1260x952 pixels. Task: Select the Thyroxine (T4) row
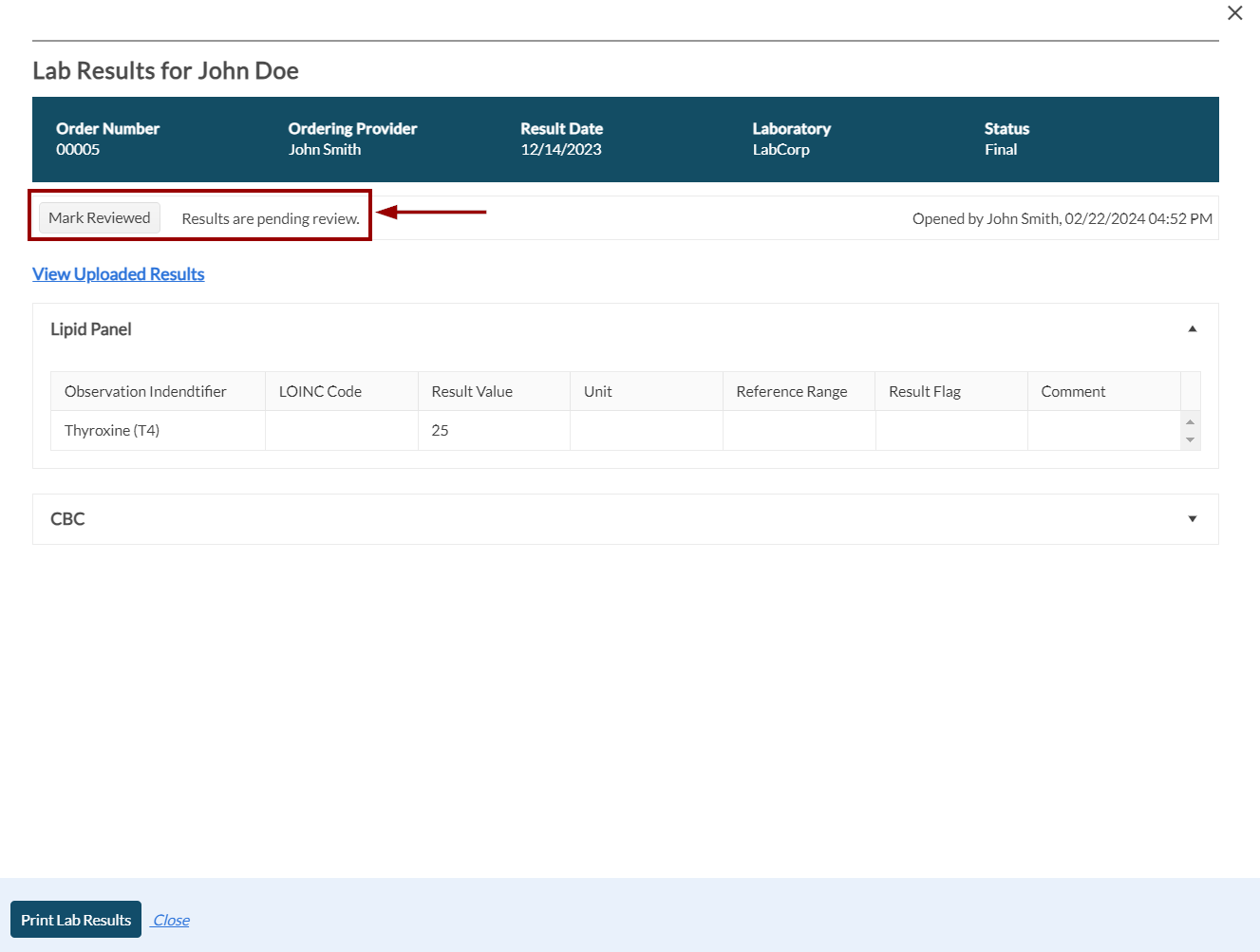click(112, 431)
